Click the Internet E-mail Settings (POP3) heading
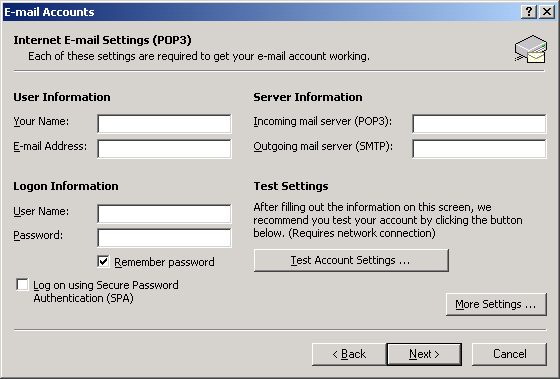Viewport: 560px width, 379px height. point(102,40)
